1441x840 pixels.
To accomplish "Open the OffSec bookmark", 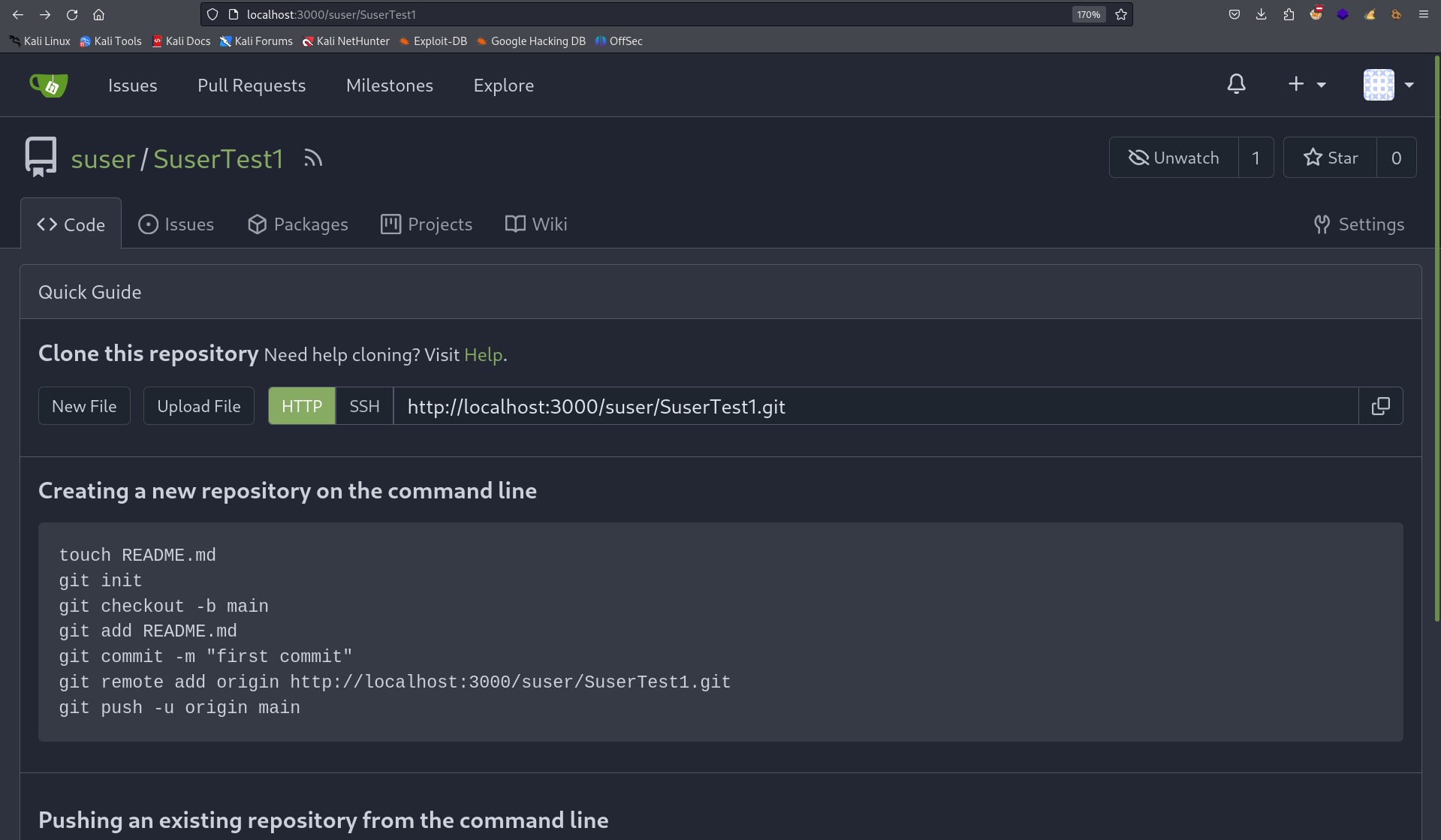I will (x=619, y=41).
